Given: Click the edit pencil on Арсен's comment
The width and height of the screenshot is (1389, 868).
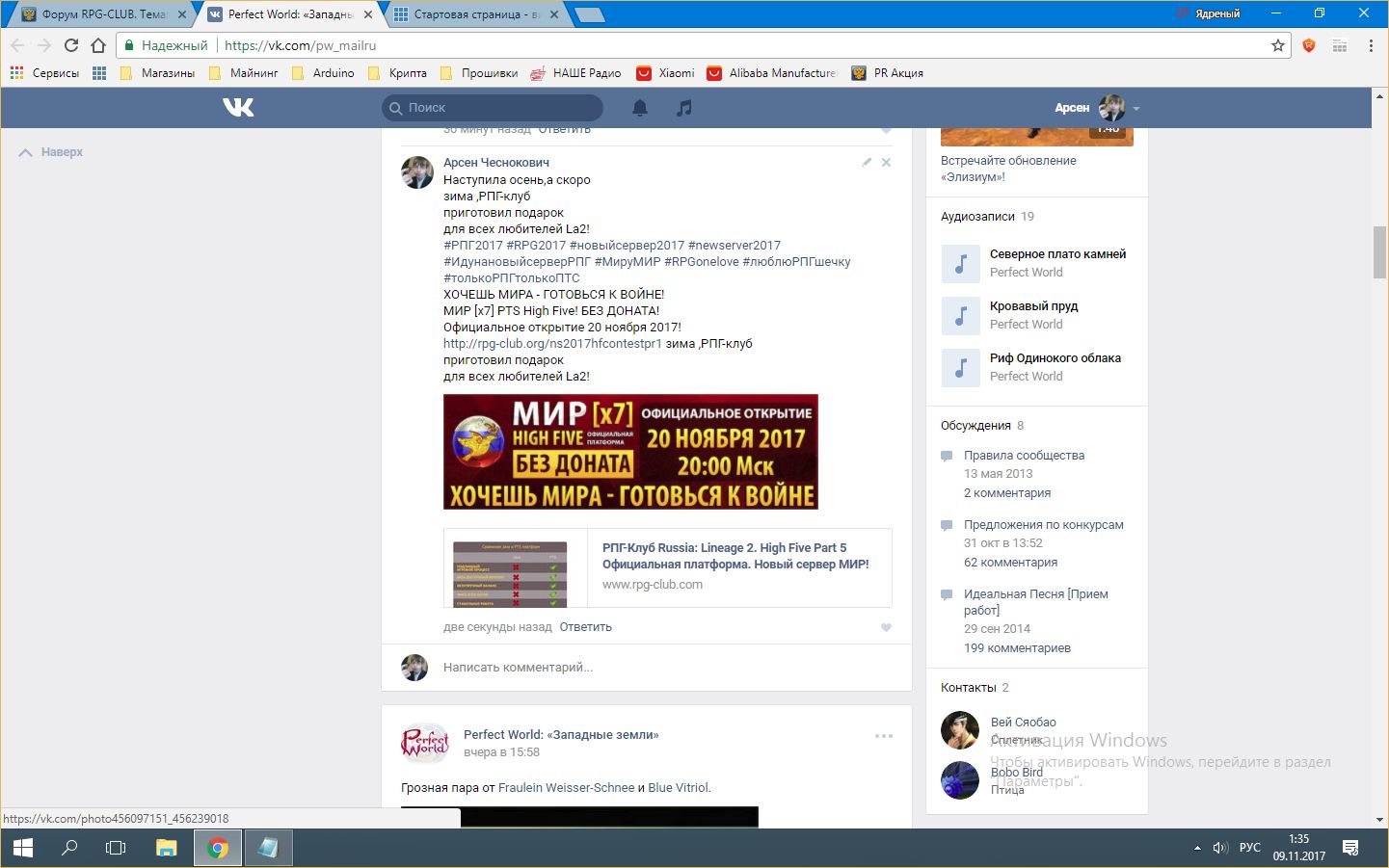Looking at the screenshot, I should (867, 163).
